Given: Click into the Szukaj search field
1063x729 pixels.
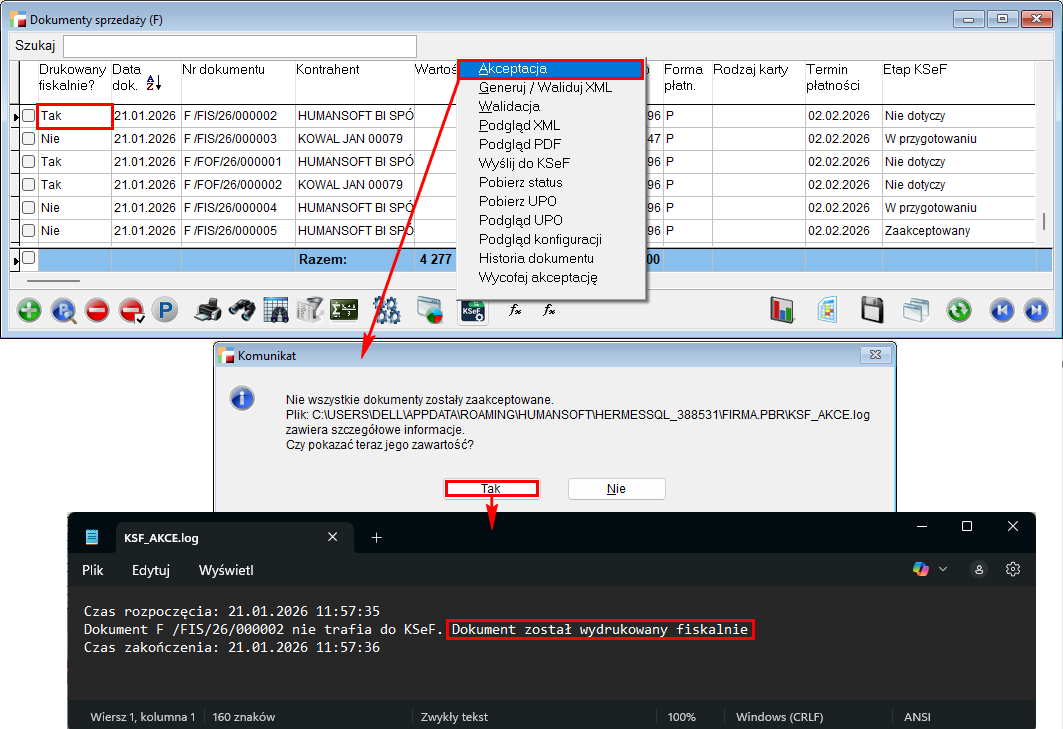Looking at the screenshot, I should click(x=240, y=46).
